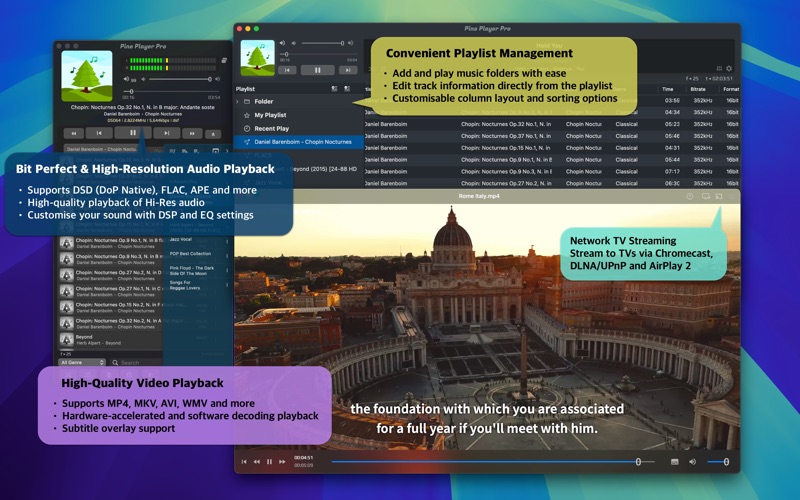Click the grid icon left of settings gear
The width and height of the screenshot is (800, 500).
pos(719,68)
